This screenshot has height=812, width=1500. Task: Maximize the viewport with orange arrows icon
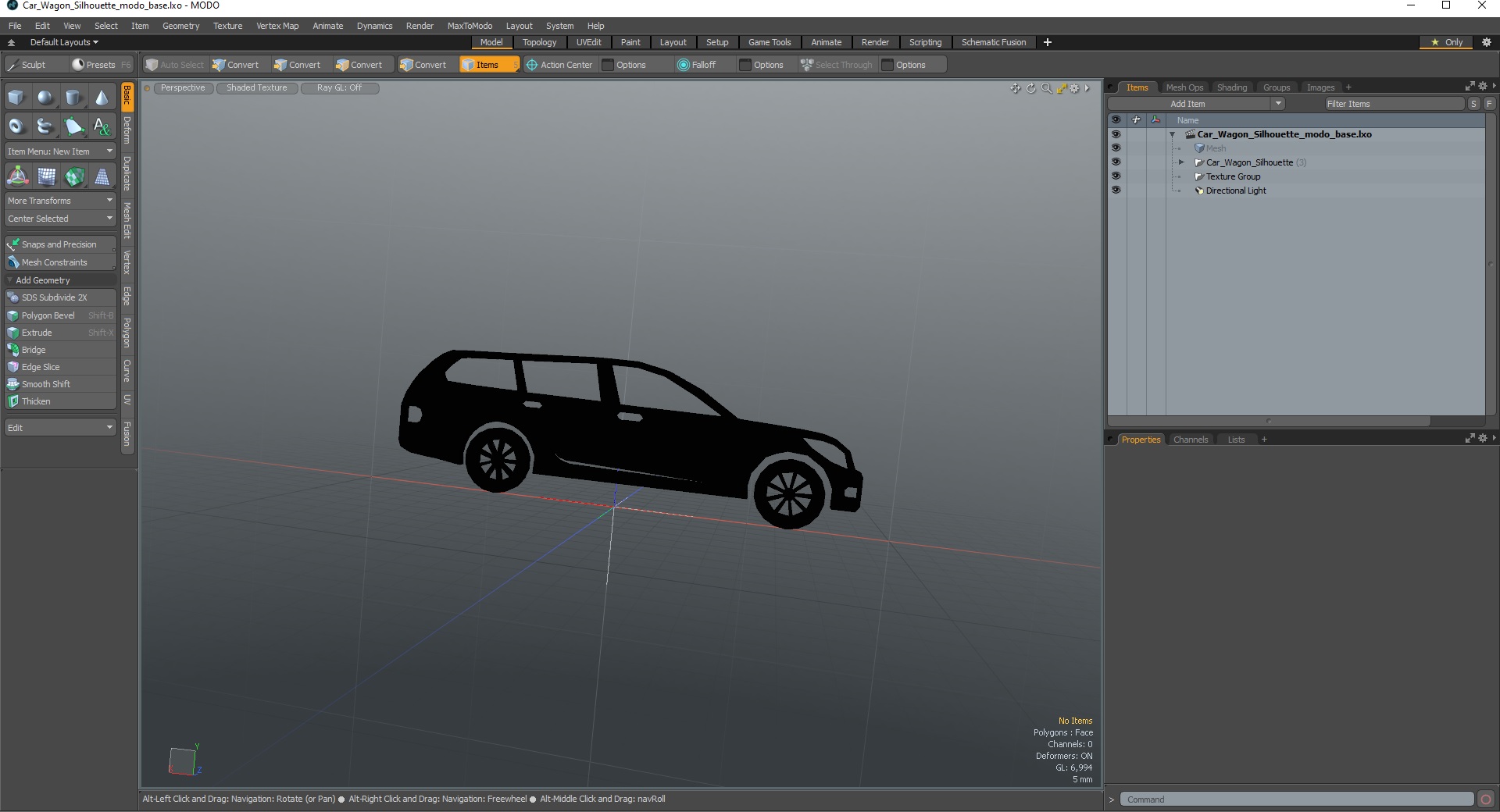[x=1061, y=88]
